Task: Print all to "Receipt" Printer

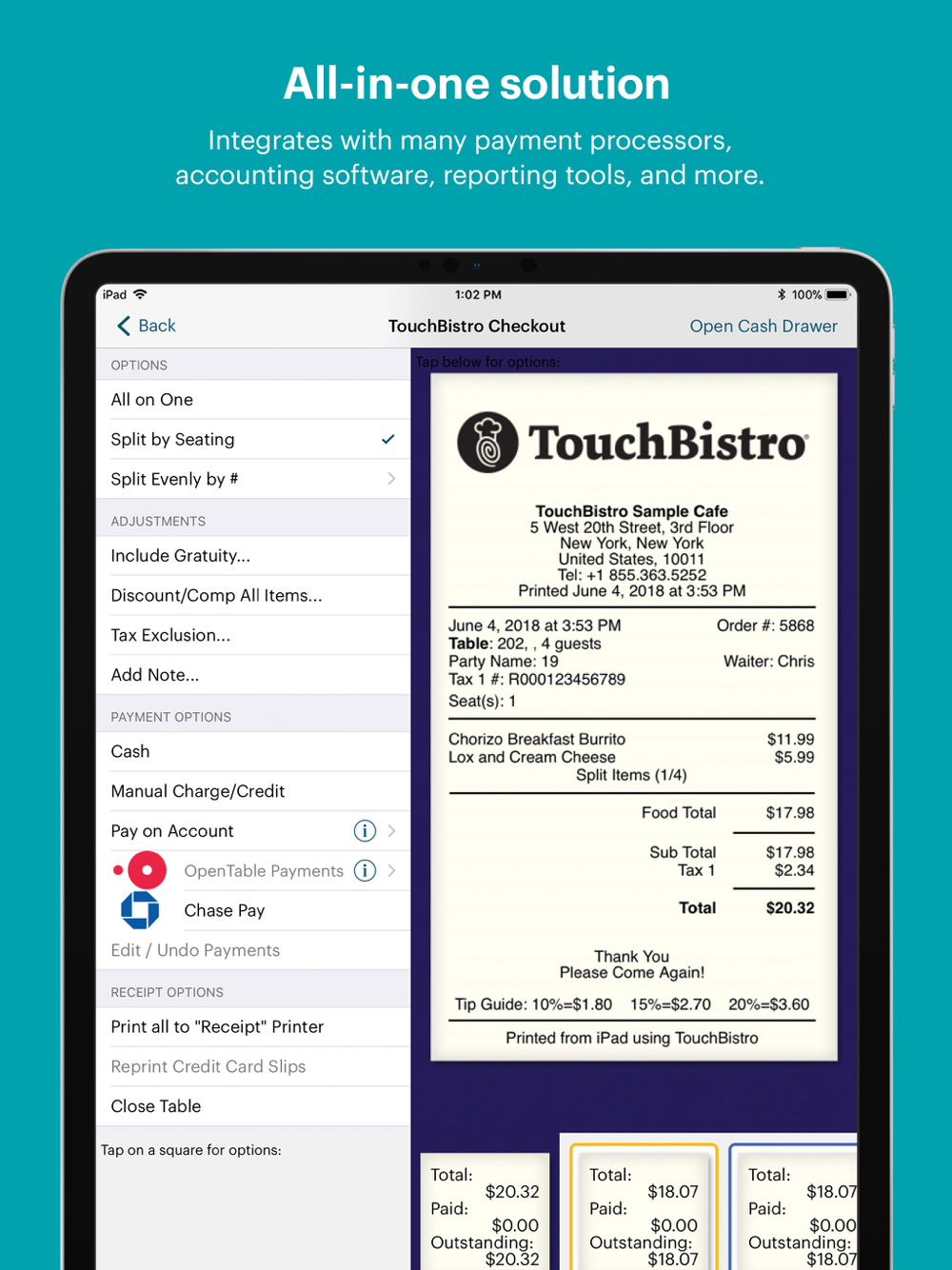Action: click(253, 1027)
